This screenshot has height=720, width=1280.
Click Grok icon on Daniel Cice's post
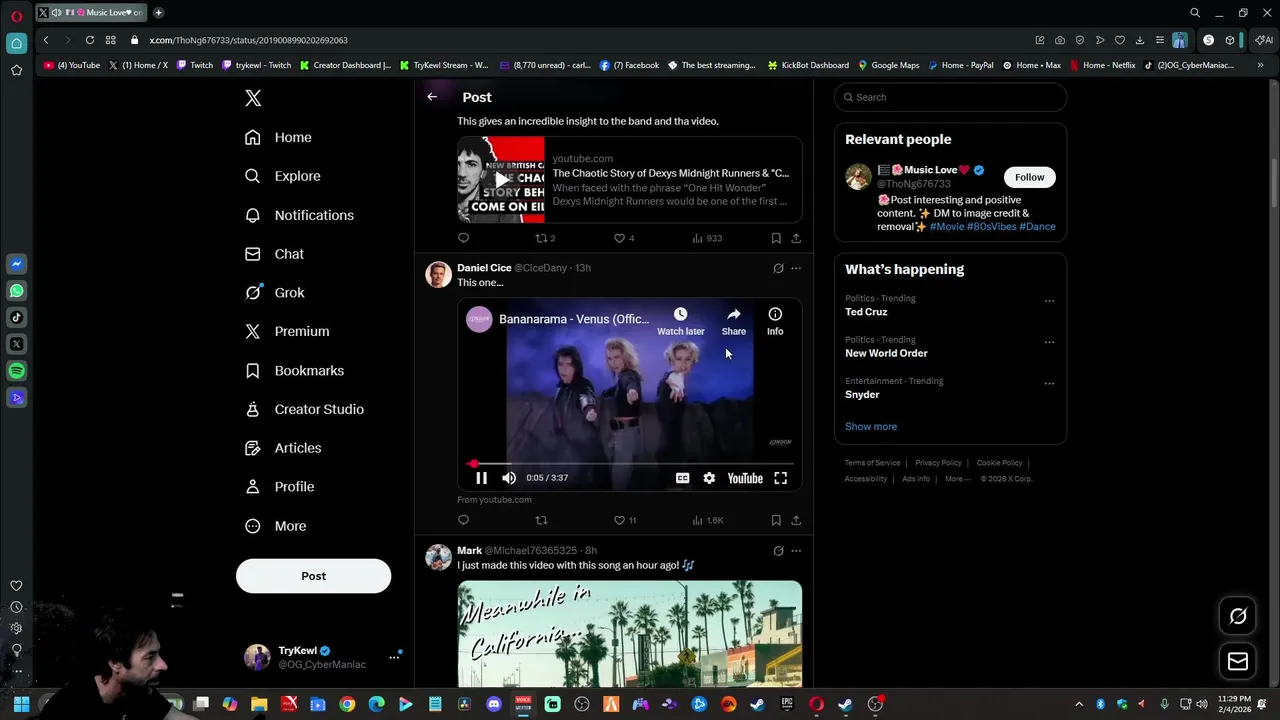pyautogui.click(x=778, y=268)
